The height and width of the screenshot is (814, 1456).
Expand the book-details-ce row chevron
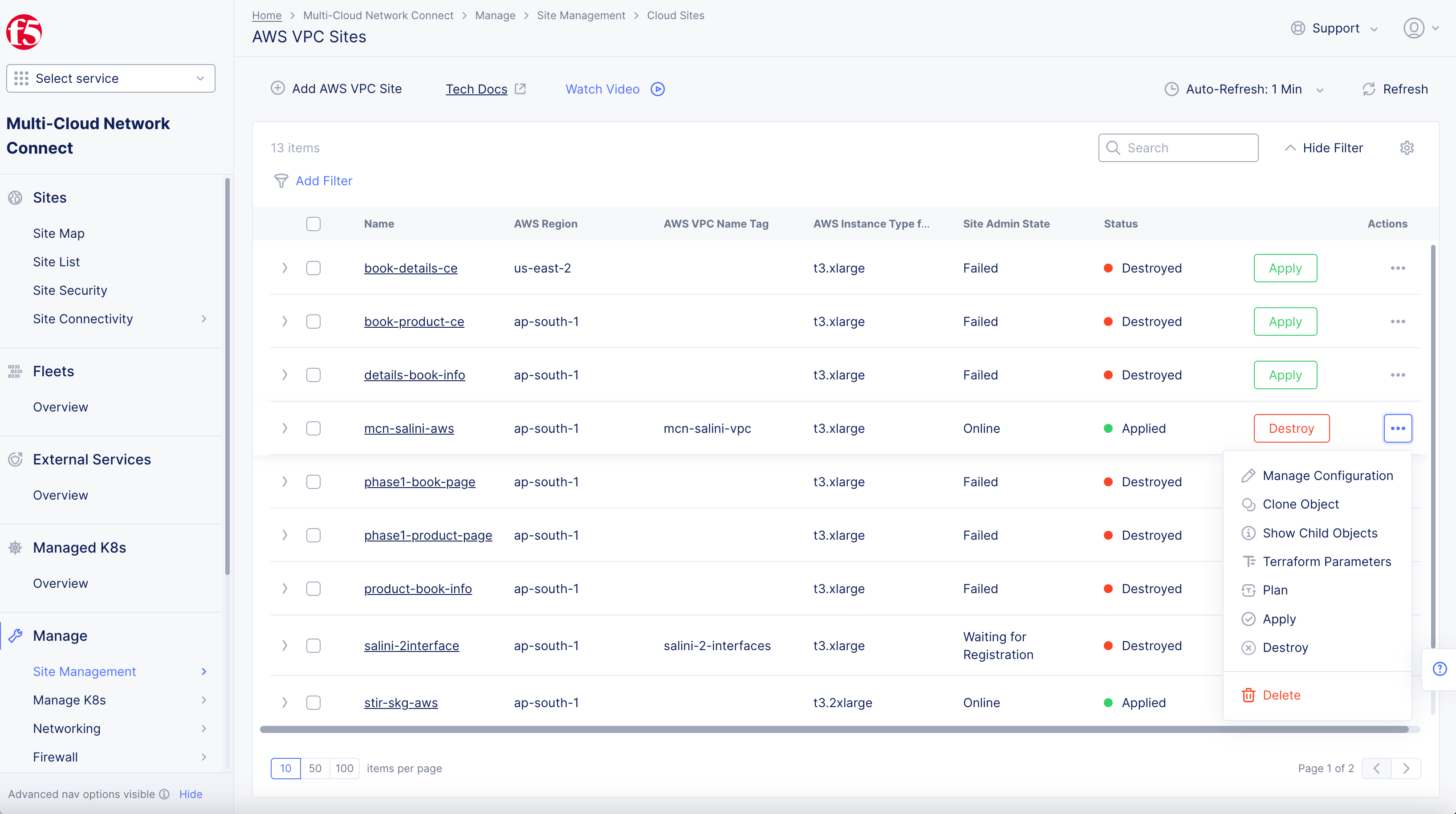click(285, 268)
